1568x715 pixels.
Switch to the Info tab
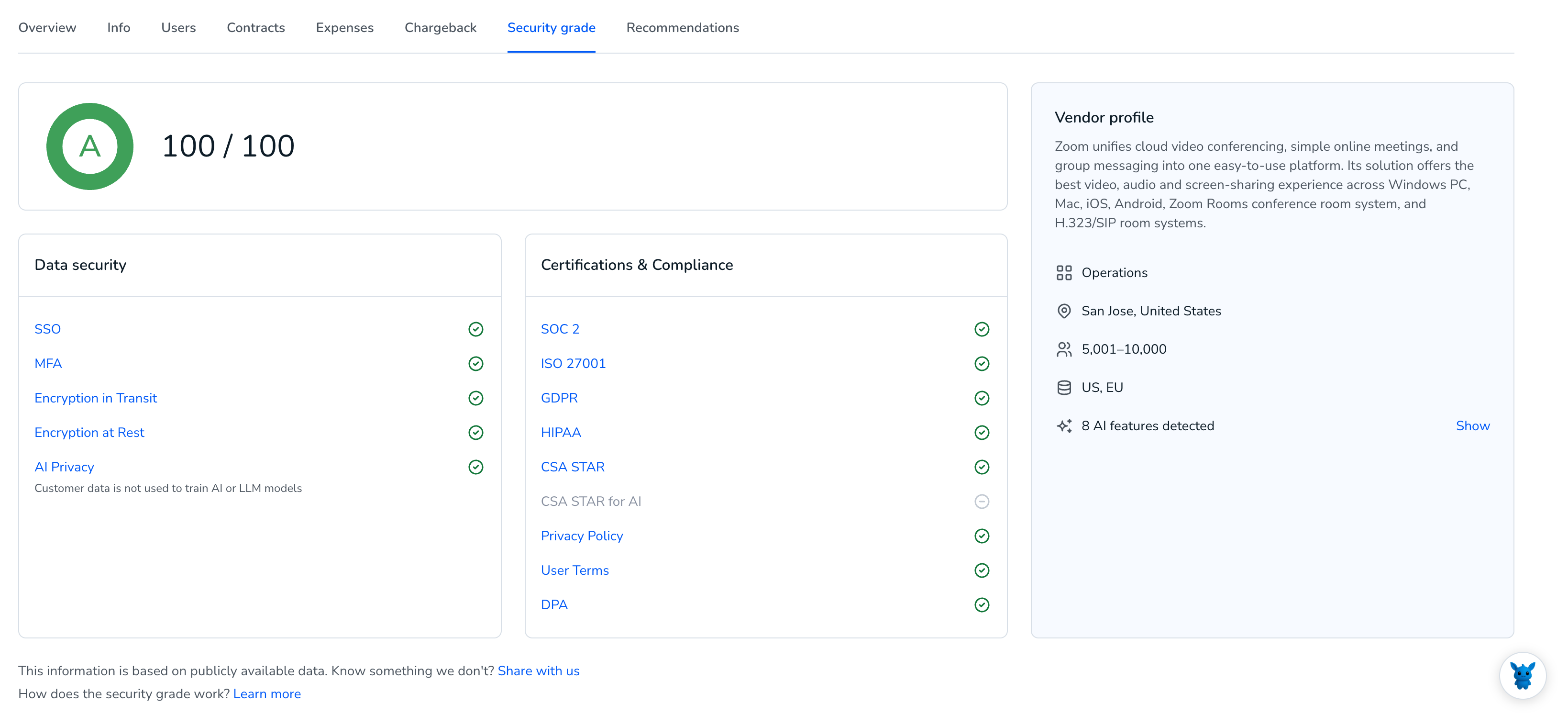coord(119,27)
